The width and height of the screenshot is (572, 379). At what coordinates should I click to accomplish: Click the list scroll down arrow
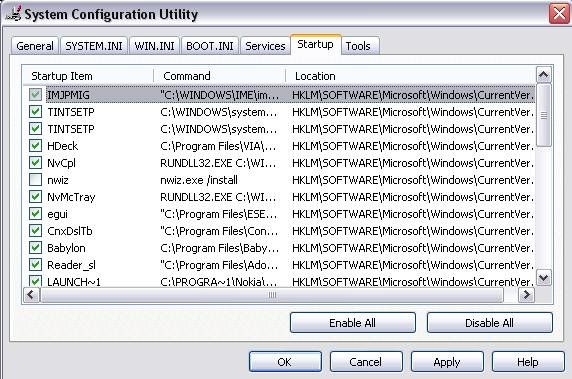click(x=544, y=278)
